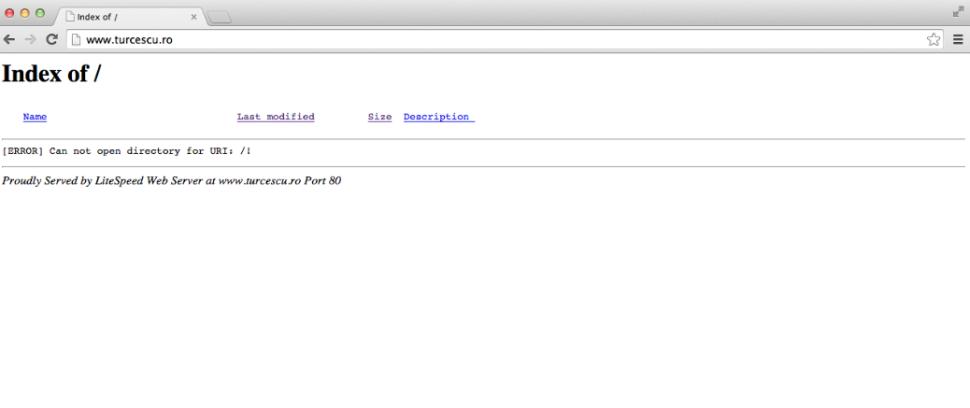970x408 pixels.
Task: Open the Chrome hamburger menu
Action: pos(958,39)
